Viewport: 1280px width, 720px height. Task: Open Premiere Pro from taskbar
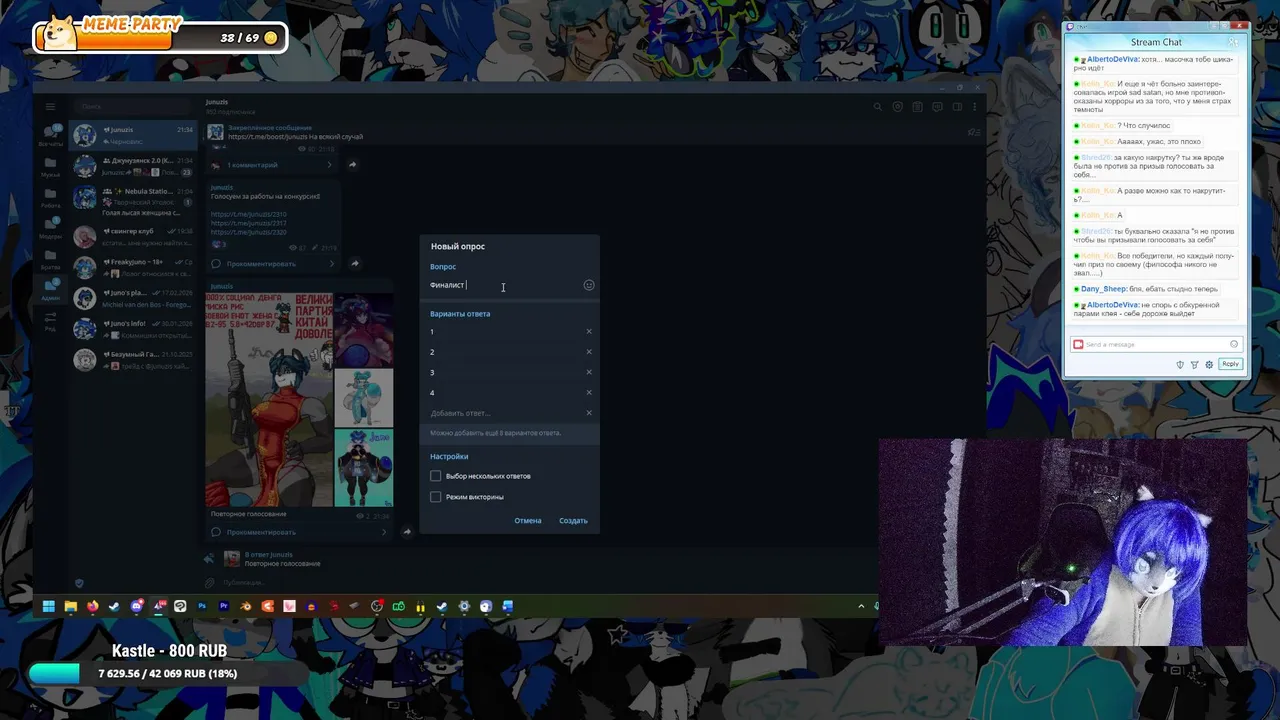coord(224,606)
